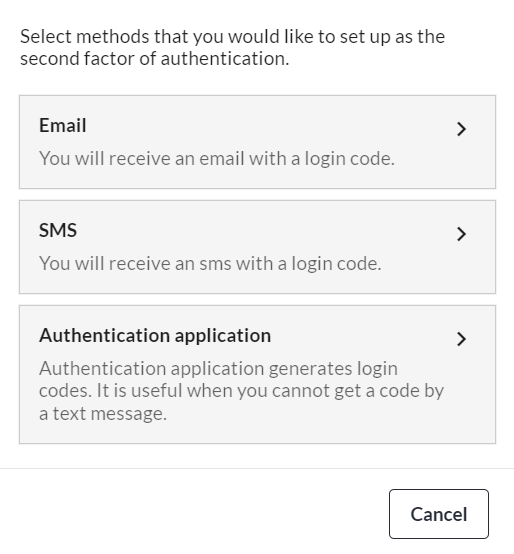Click the bold "Email" heading
The width and height of the screenshot is (514, 554).
point(63,125)
